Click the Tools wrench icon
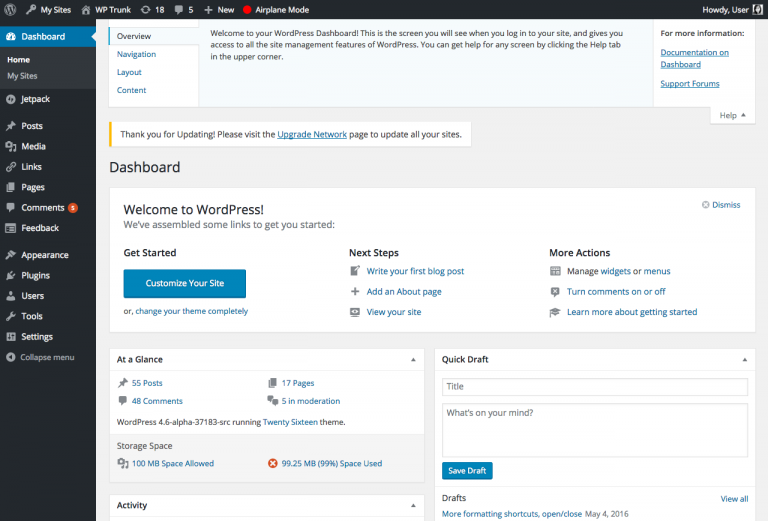Image resolution: width=768 pixels, height=521 pixels. click(10, 316)
